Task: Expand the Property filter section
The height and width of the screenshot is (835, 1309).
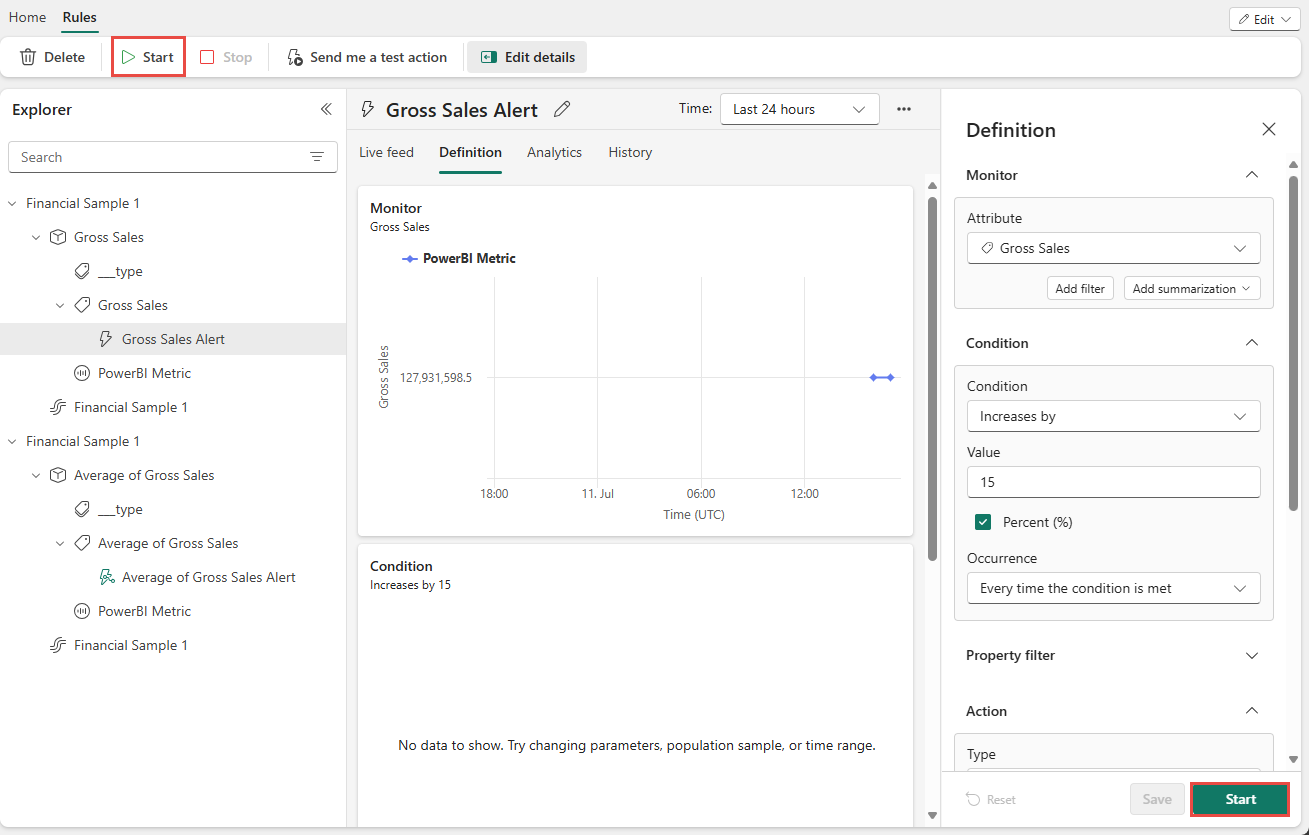Action: pos(1251,655)
